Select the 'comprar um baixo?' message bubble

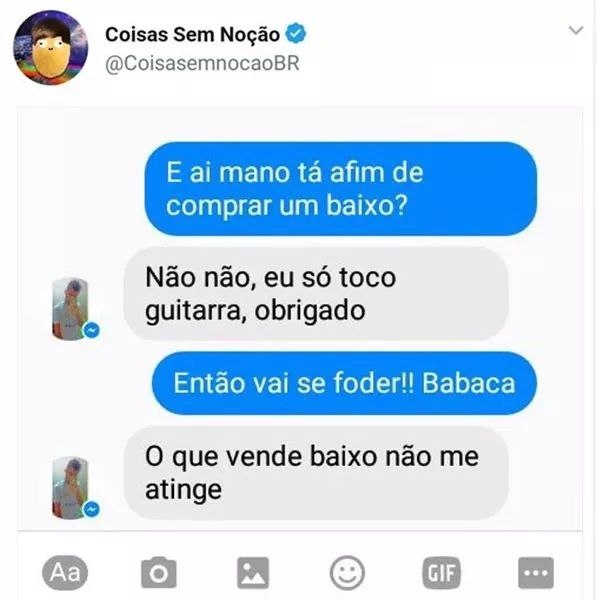[341, 189]
